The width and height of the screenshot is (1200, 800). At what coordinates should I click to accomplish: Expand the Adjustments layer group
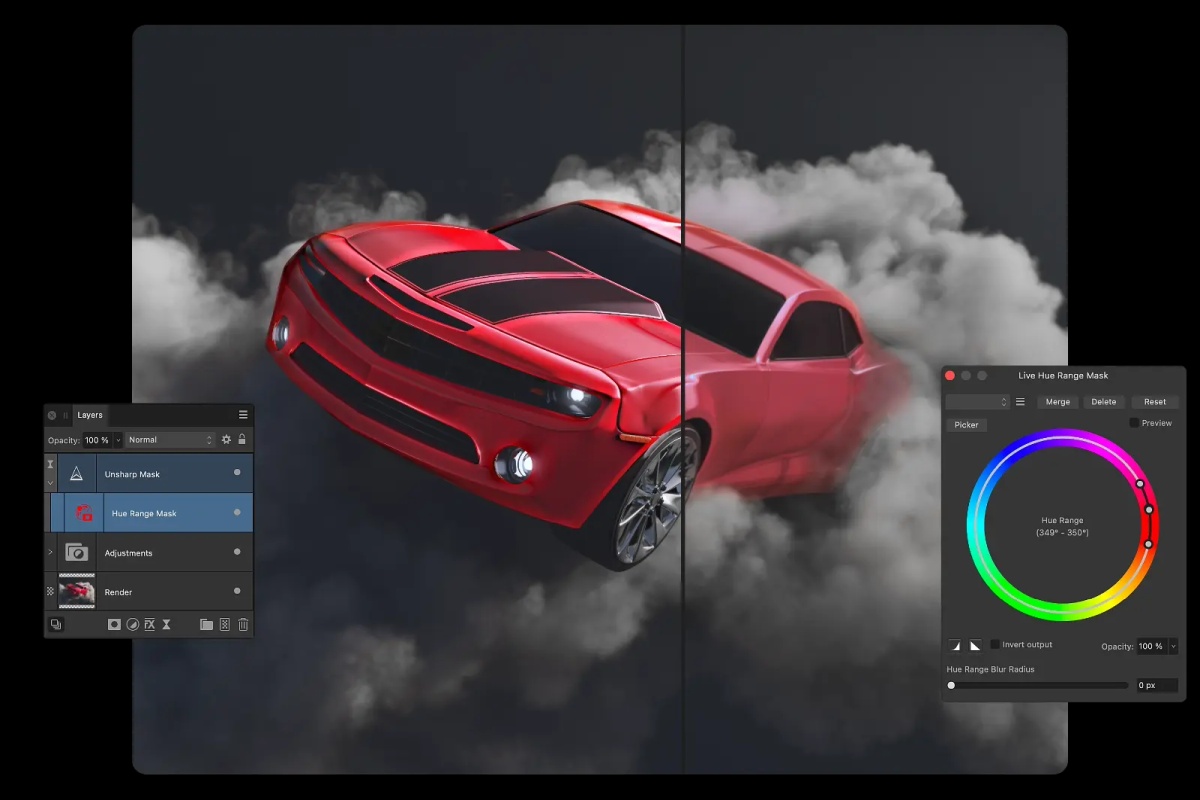click(x=51, y=553)
